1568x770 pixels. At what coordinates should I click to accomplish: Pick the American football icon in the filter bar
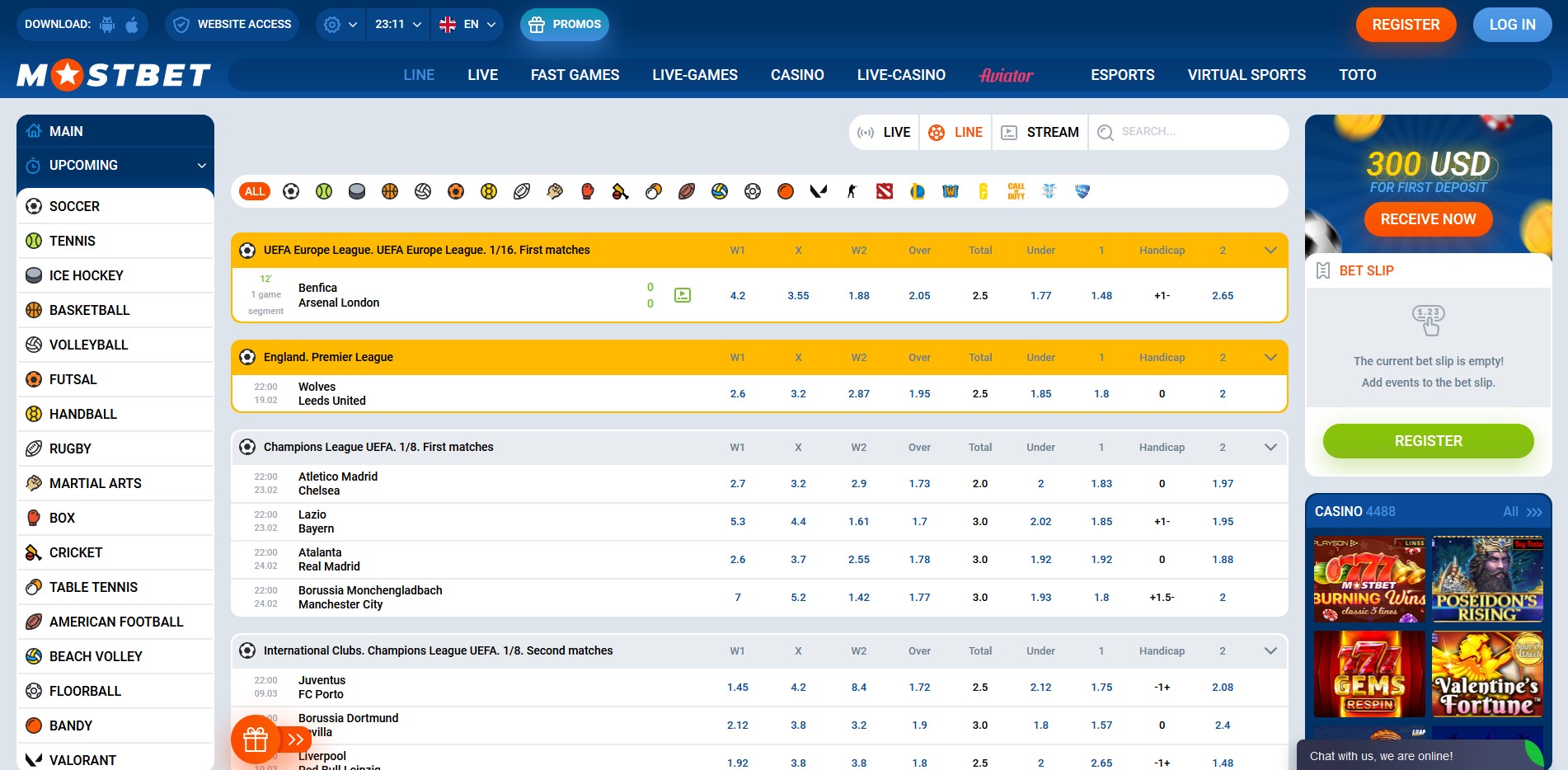687,191
